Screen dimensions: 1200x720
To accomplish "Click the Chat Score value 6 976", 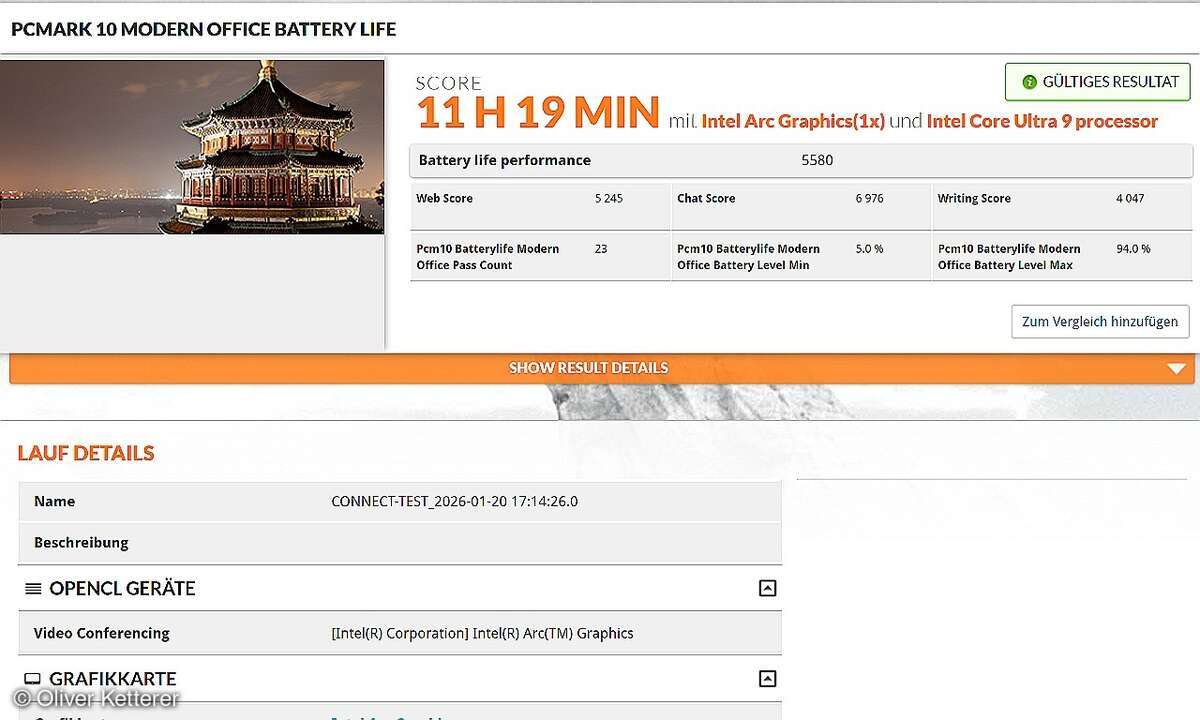I will click(869, 199).
